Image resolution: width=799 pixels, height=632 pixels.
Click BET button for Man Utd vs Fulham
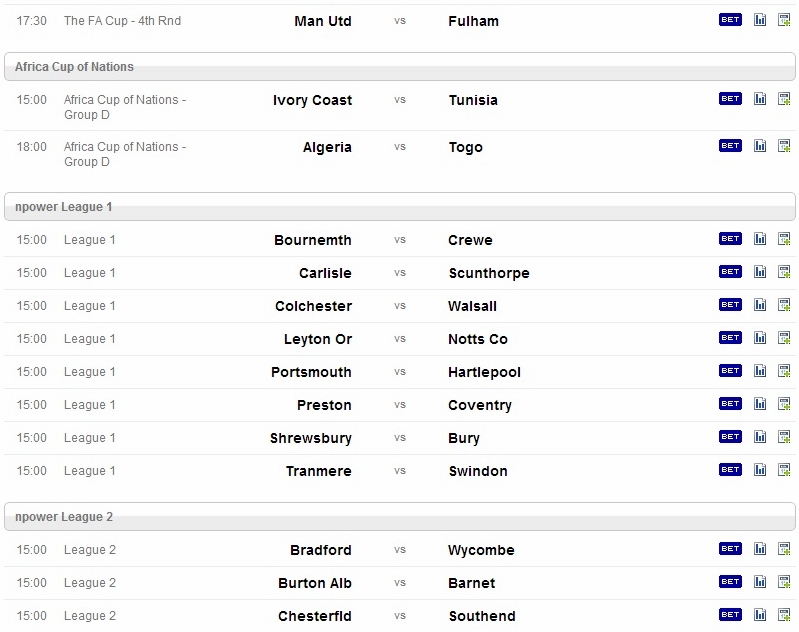click(x=730, y=19)
